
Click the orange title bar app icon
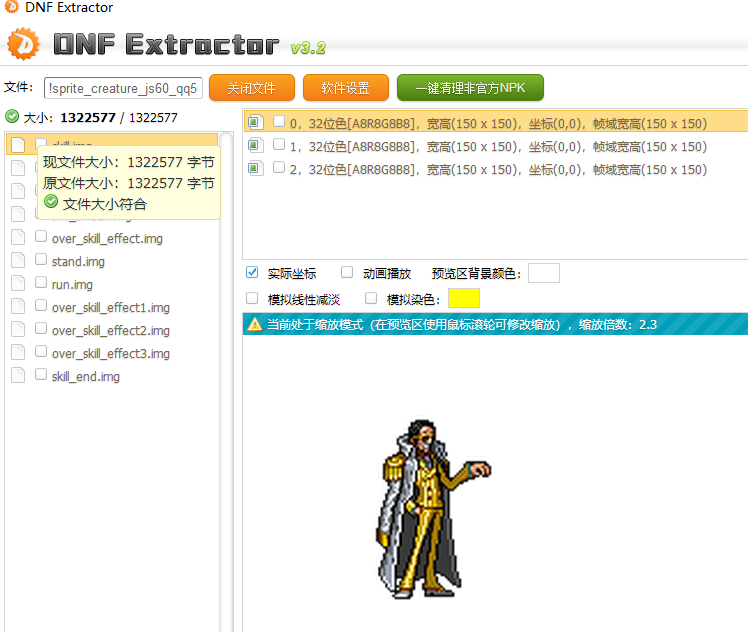(11, 7)
